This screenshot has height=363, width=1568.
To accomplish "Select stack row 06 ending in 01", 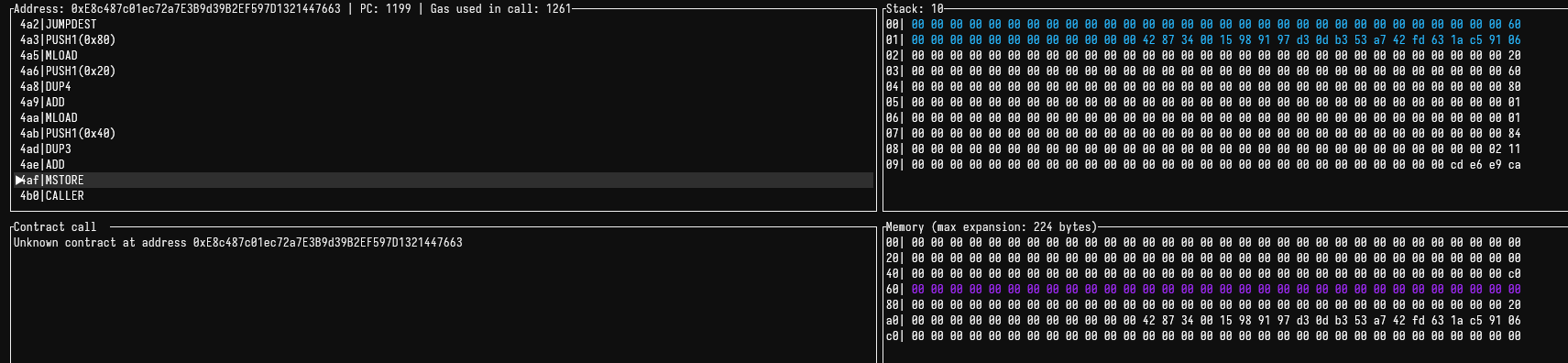I will tap(1203, 118).
